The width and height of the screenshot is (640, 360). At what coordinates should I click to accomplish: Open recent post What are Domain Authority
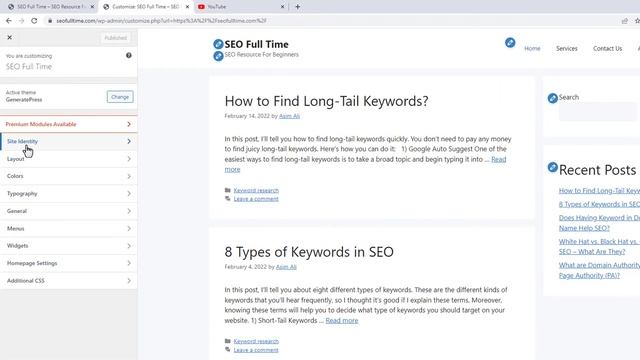[599, 270]
